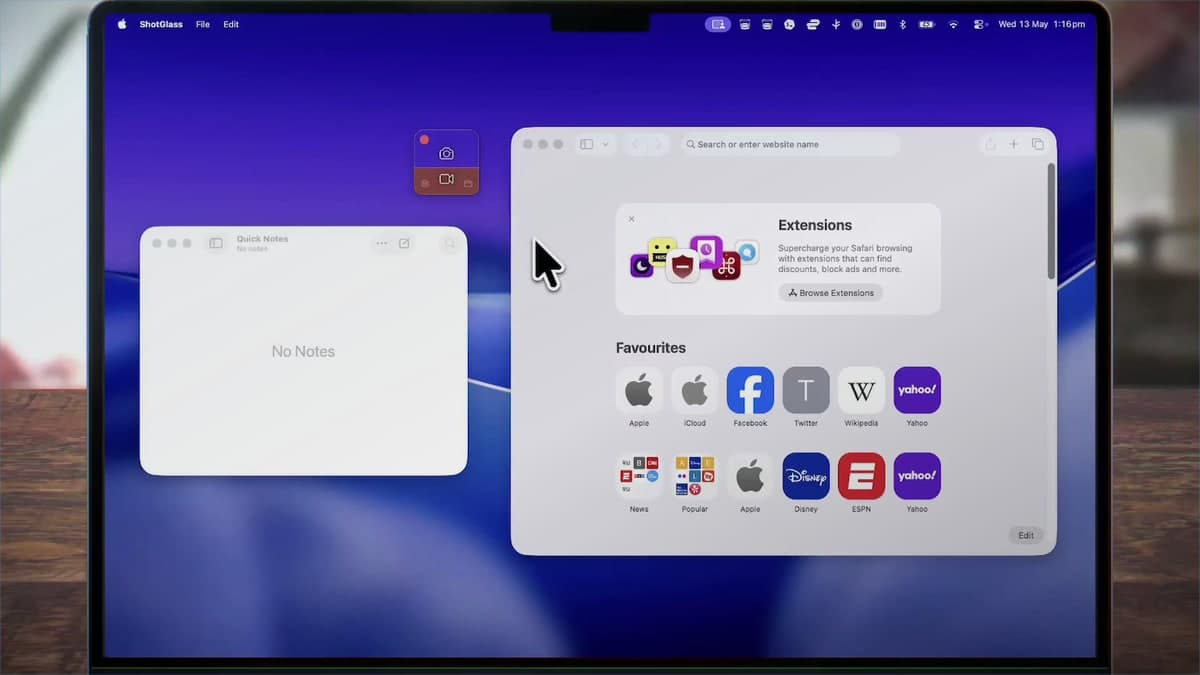Click the Favourites heading

pos(651,348)
